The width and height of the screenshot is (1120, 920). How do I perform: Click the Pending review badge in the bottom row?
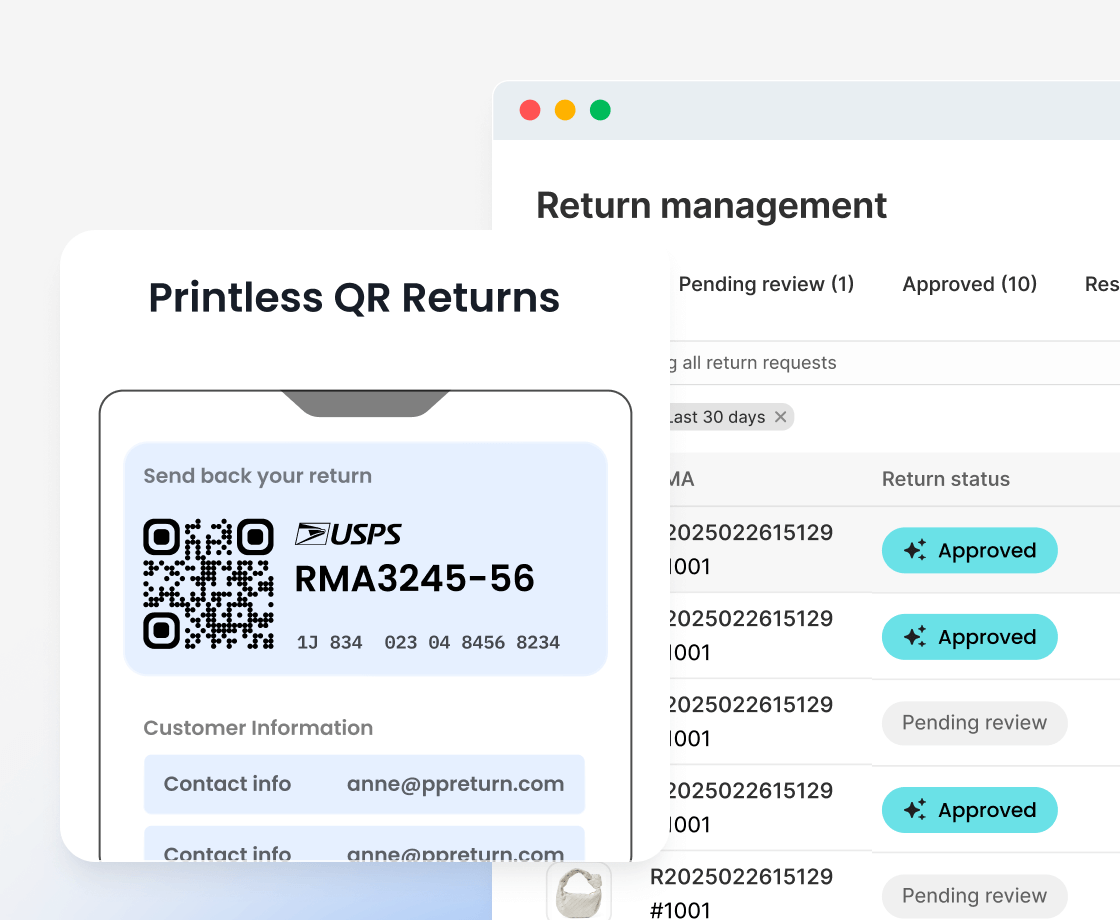pyautogui.click(x=974, y=896)
